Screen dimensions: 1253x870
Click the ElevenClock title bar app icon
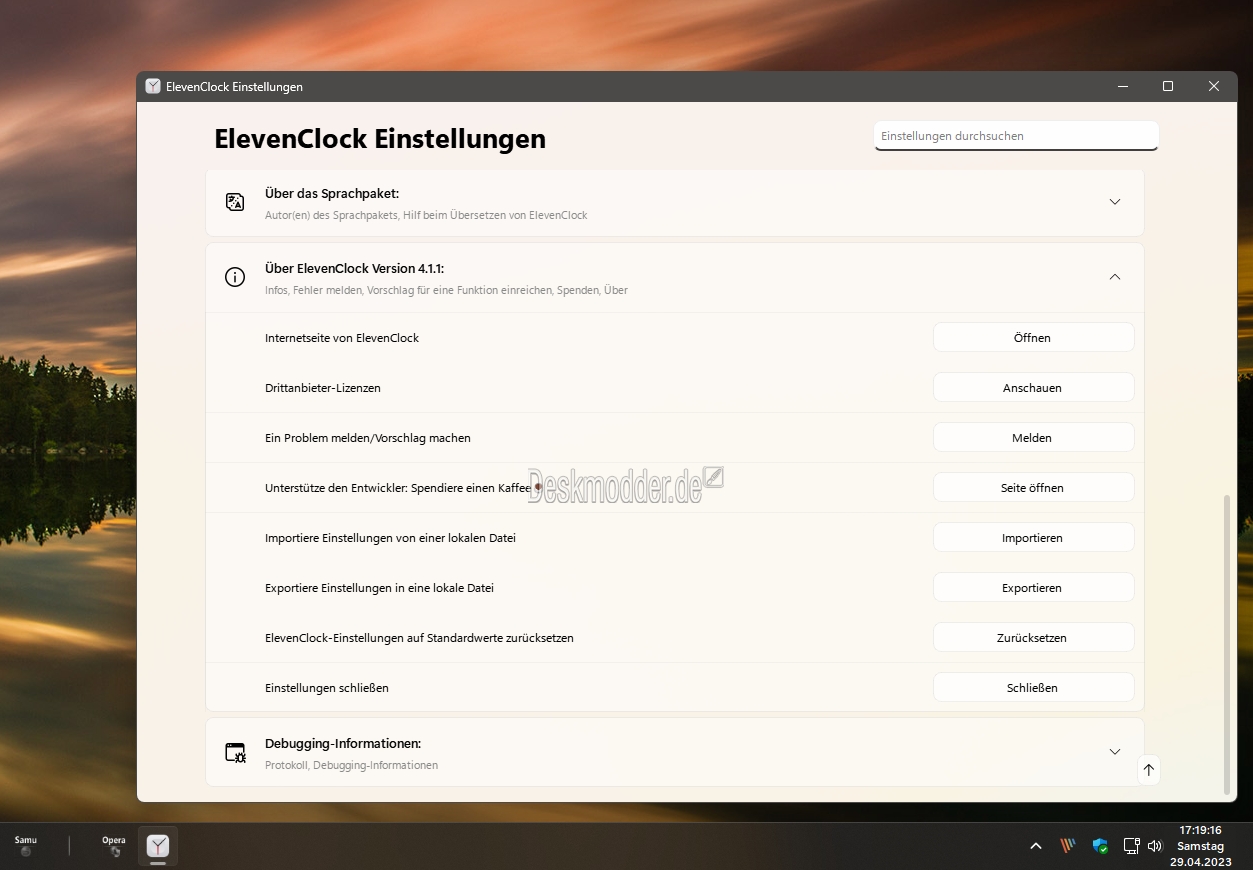pyautogui.click(x=153, y=87)
